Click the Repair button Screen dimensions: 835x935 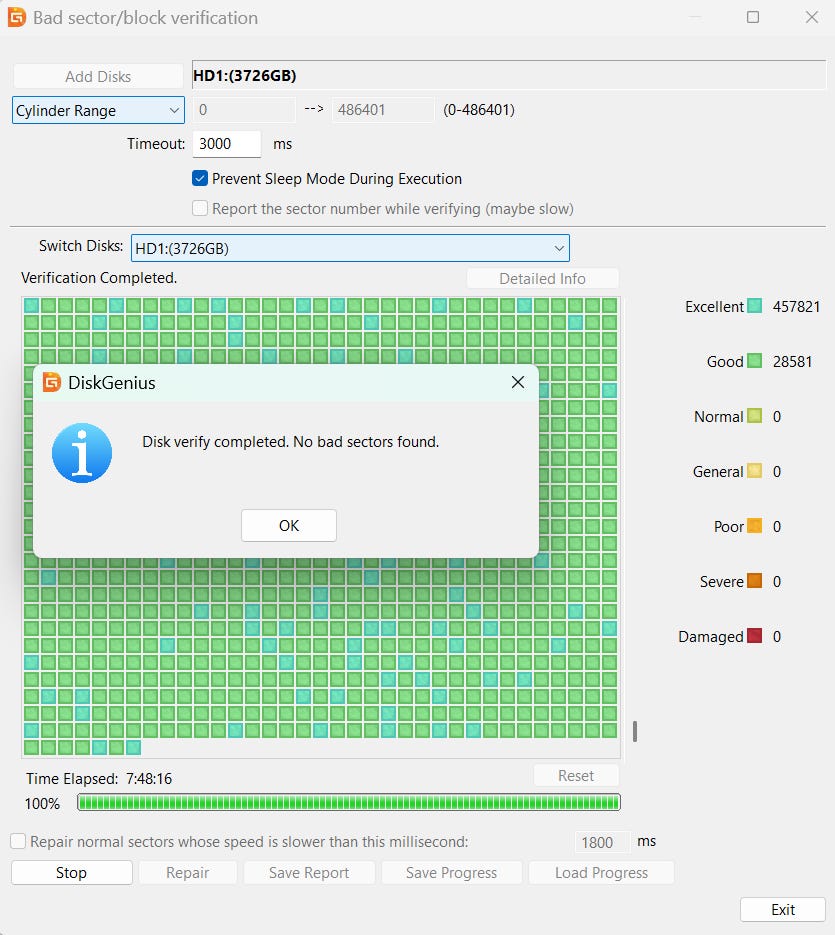pos(187,872)
